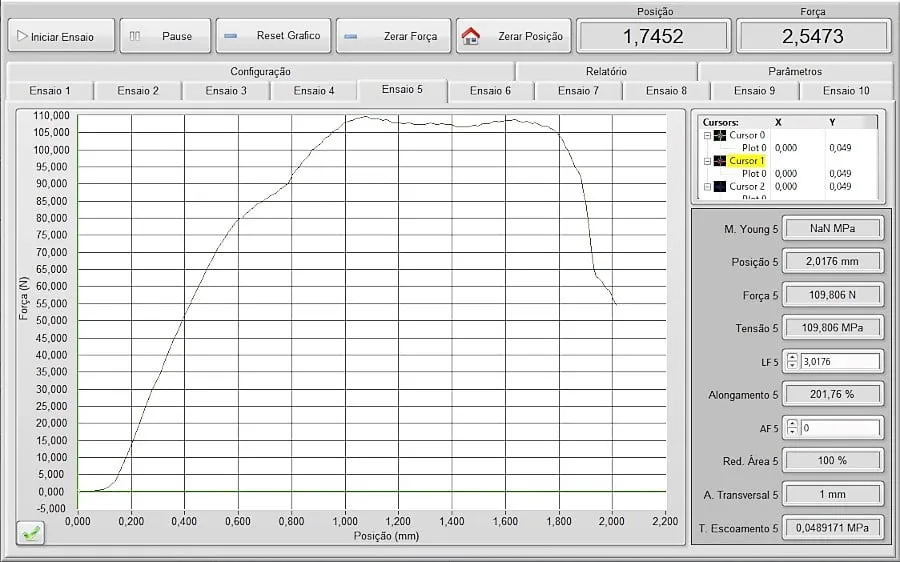
Task: Click the A. Transversal 5 value 1 mm
Action: click(x=832, y=494)
